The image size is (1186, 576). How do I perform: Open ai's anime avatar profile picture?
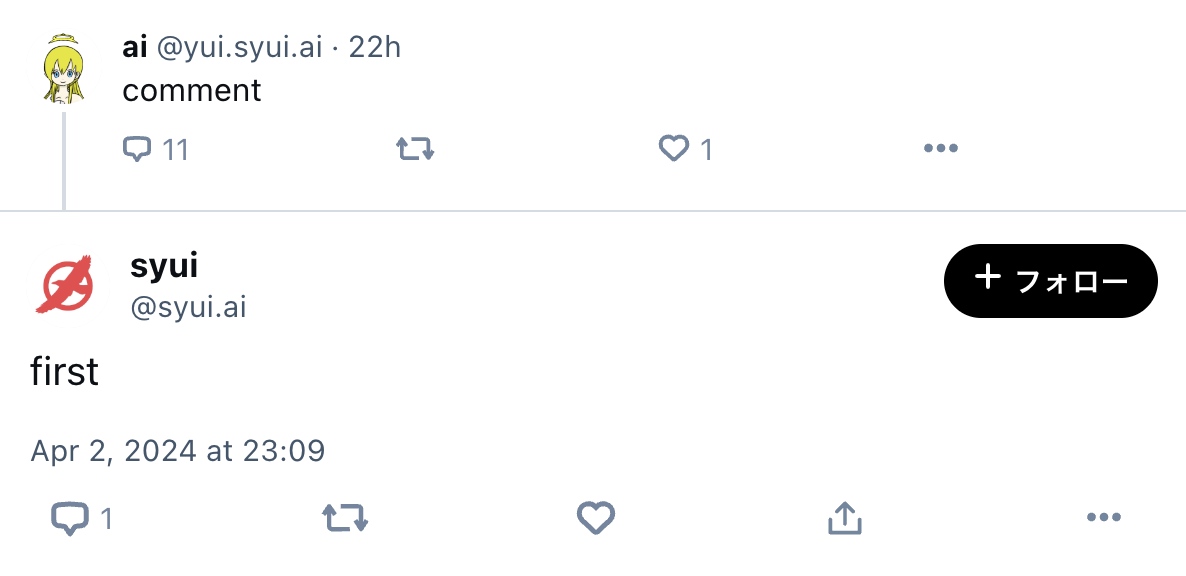click(x=64, y=70)
